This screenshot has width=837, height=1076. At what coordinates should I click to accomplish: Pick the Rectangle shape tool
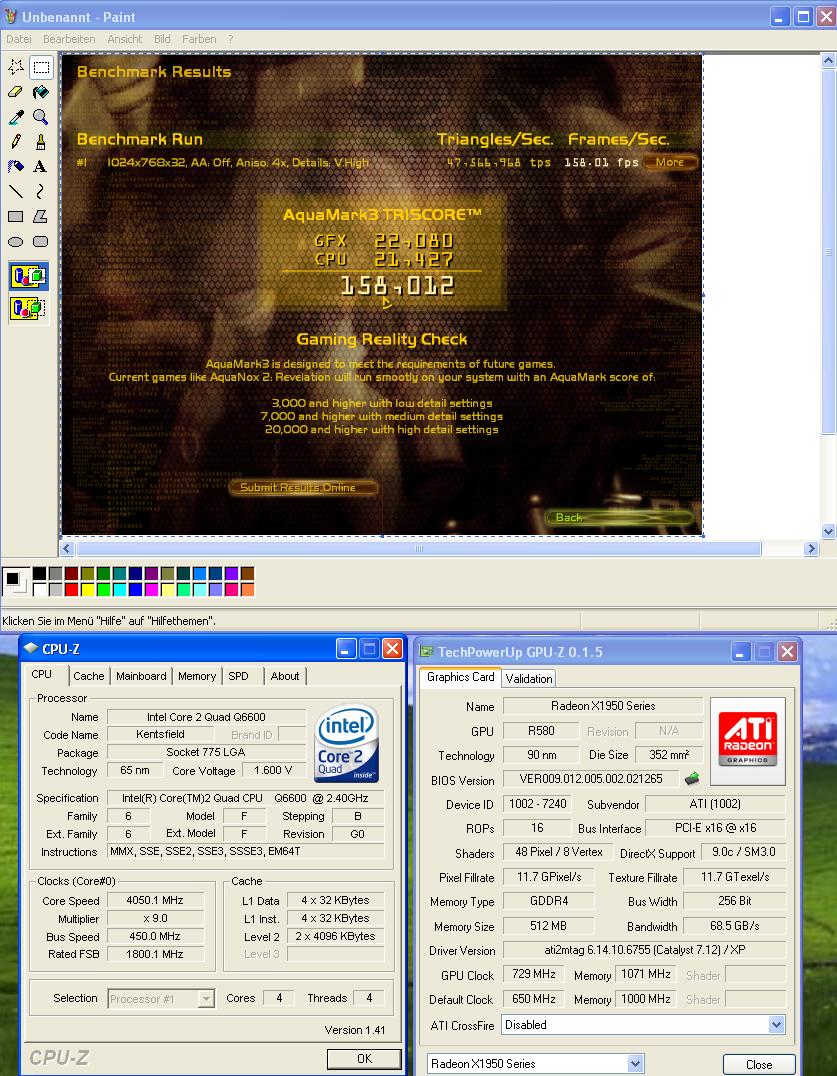tap(16, 217)
